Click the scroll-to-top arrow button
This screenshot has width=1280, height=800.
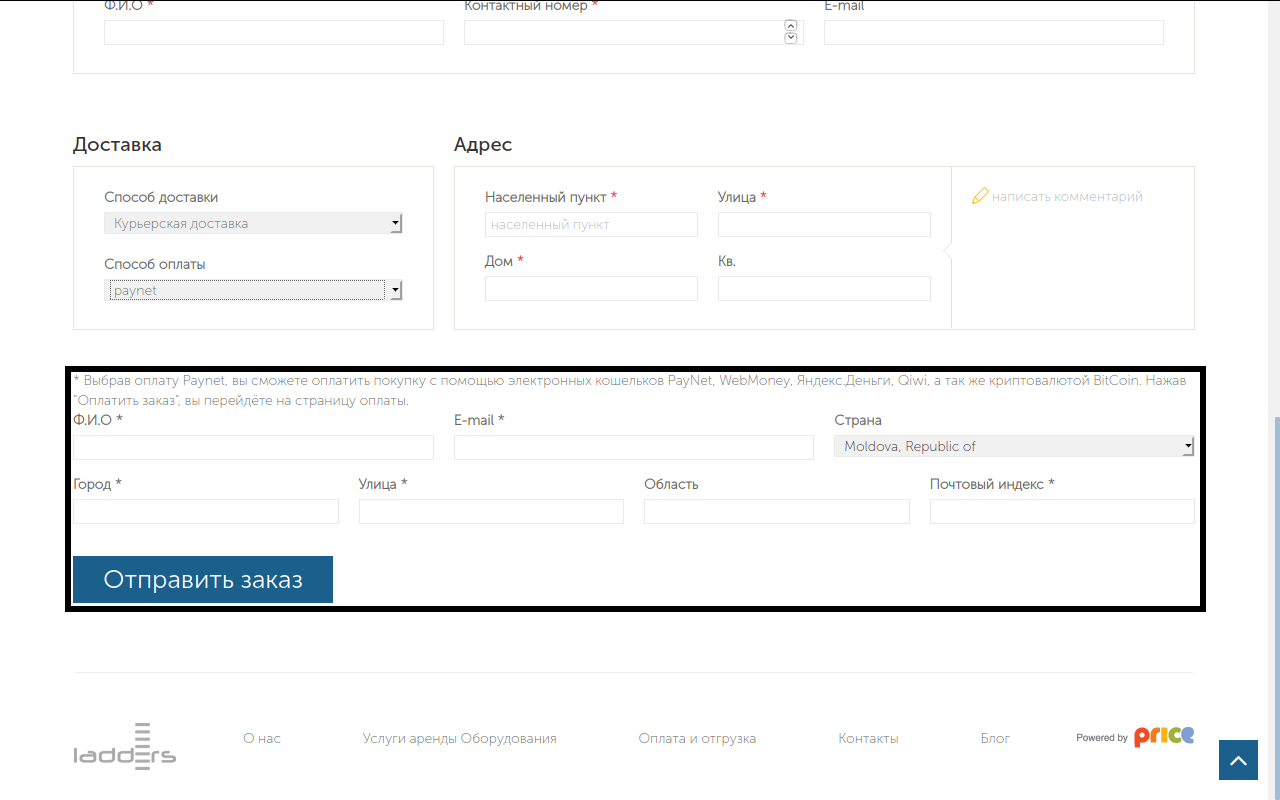pos(1238,760)
